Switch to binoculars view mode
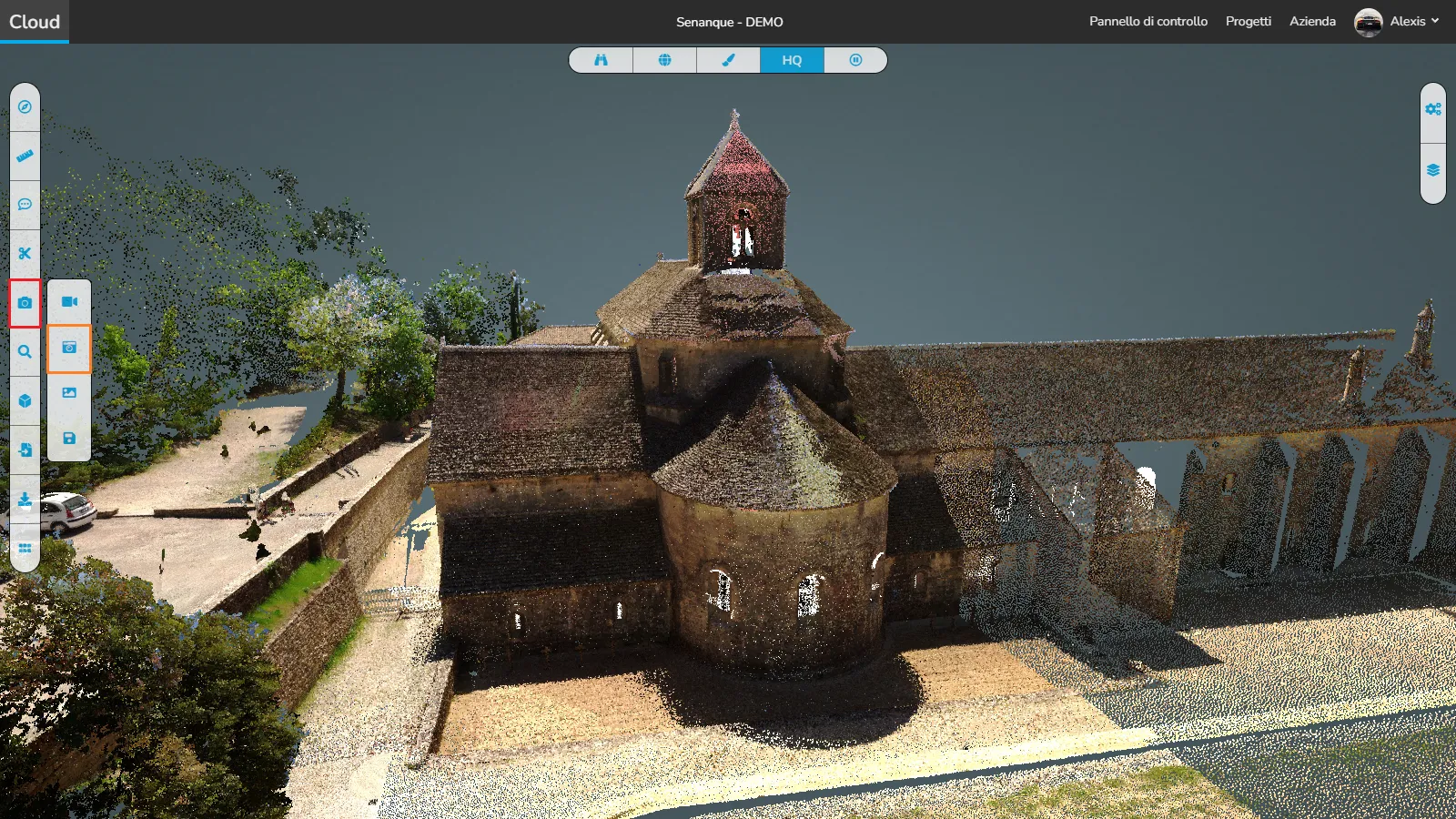 (601, 60)
